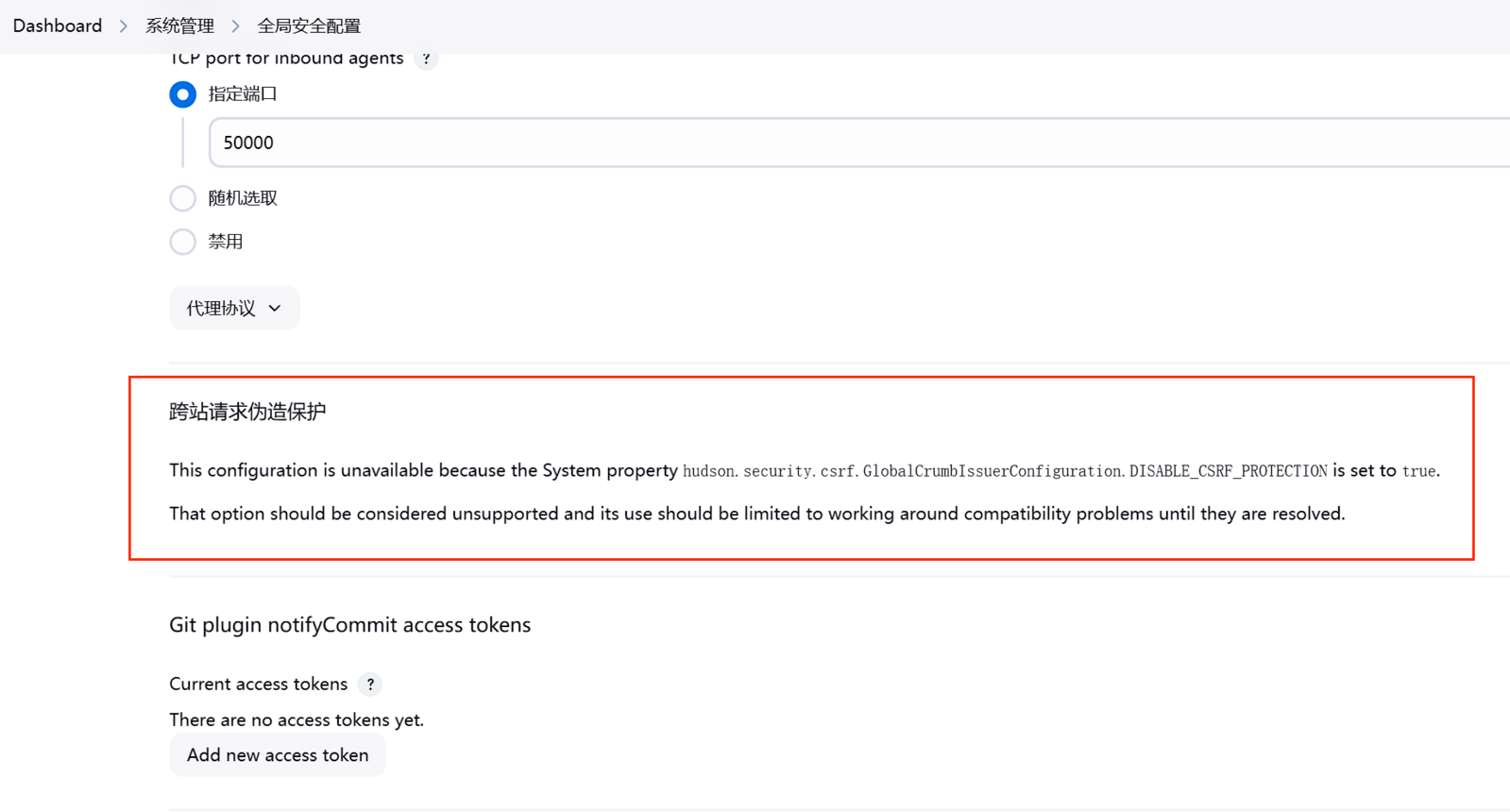This screenshot has width=1510, height=812.
Task: Click the Git plugin notifyCommit access tokens heading
Action: click(x=350, y=625)
